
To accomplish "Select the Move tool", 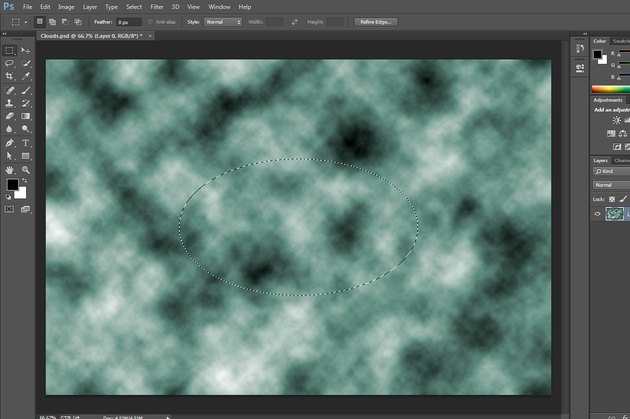I will point(25,50).
